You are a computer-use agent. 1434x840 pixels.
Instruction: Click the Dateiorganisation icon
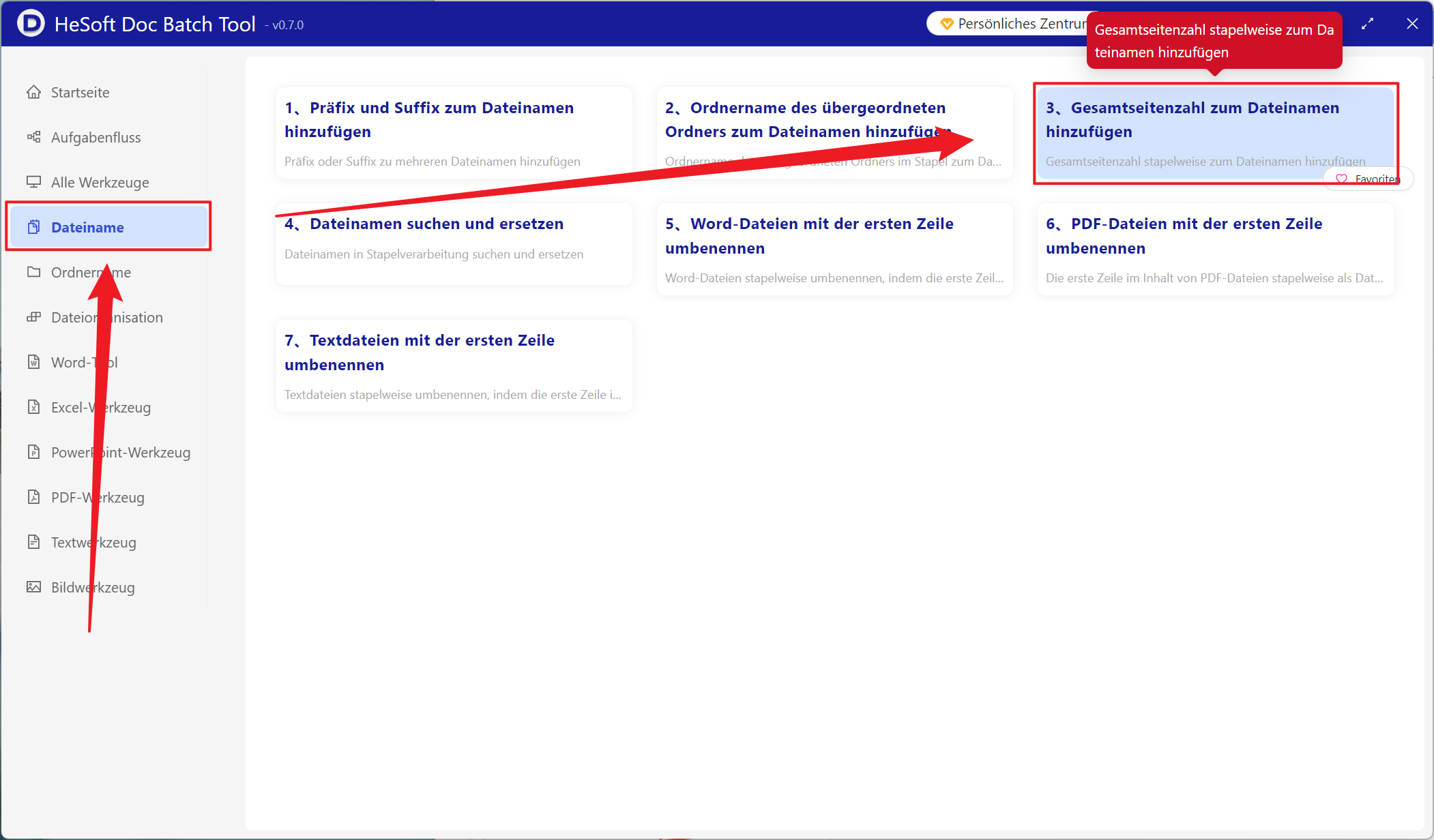[33, 317]
